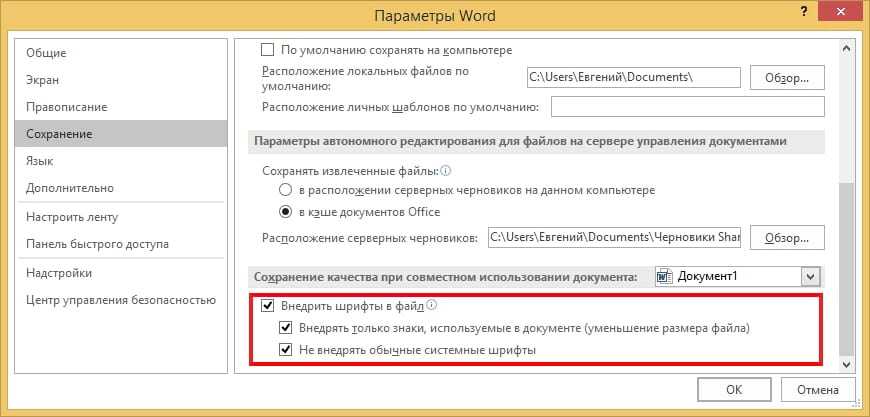The width and height of the screenshot is (870, 417).
Task: Toggle По умолчанию сохранять на компьютере checkbox
Action: pyautogui.click(x=267, y=49)
